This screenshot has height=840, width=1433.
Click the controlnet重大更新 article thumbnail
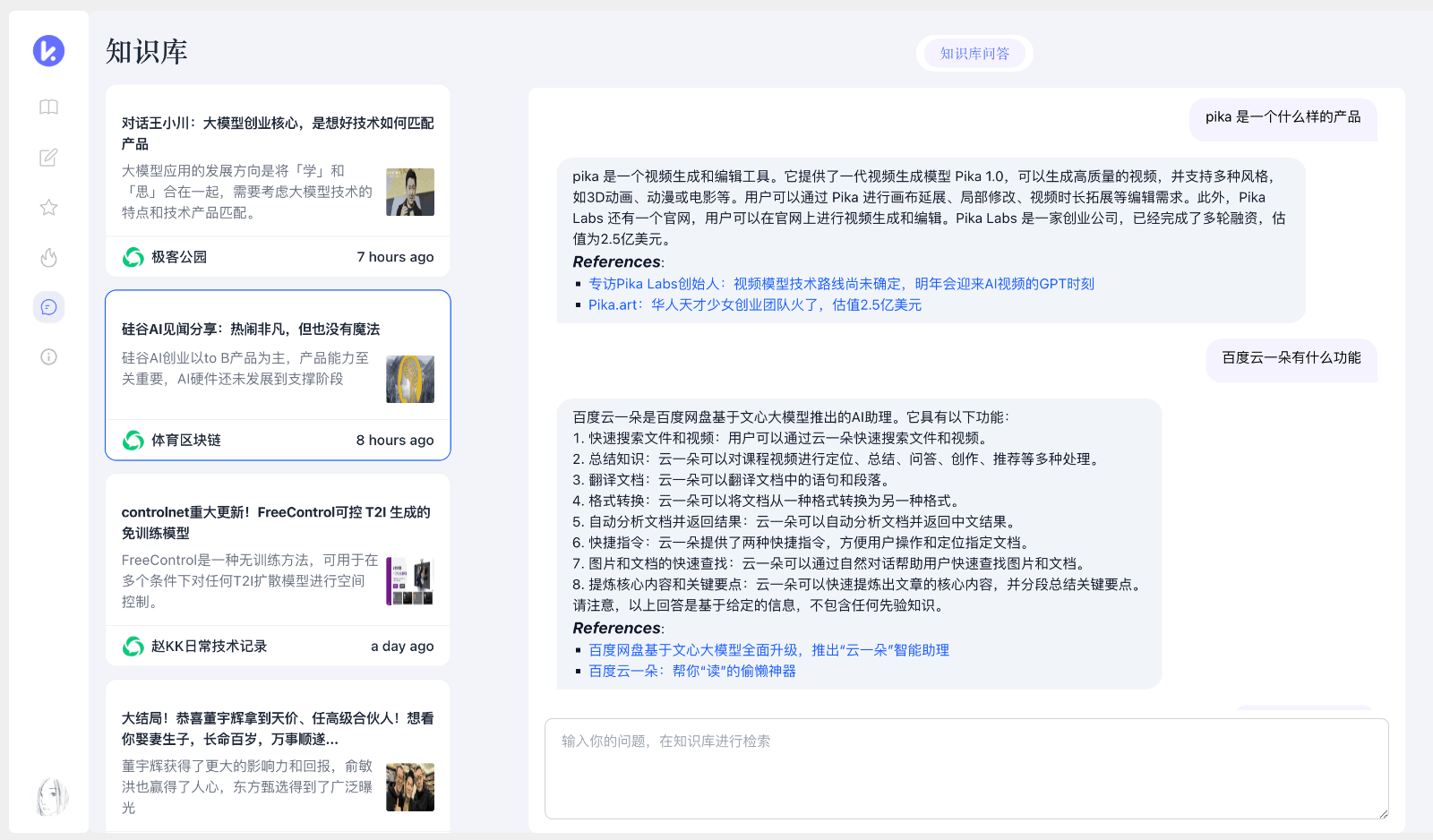[410, 581]
